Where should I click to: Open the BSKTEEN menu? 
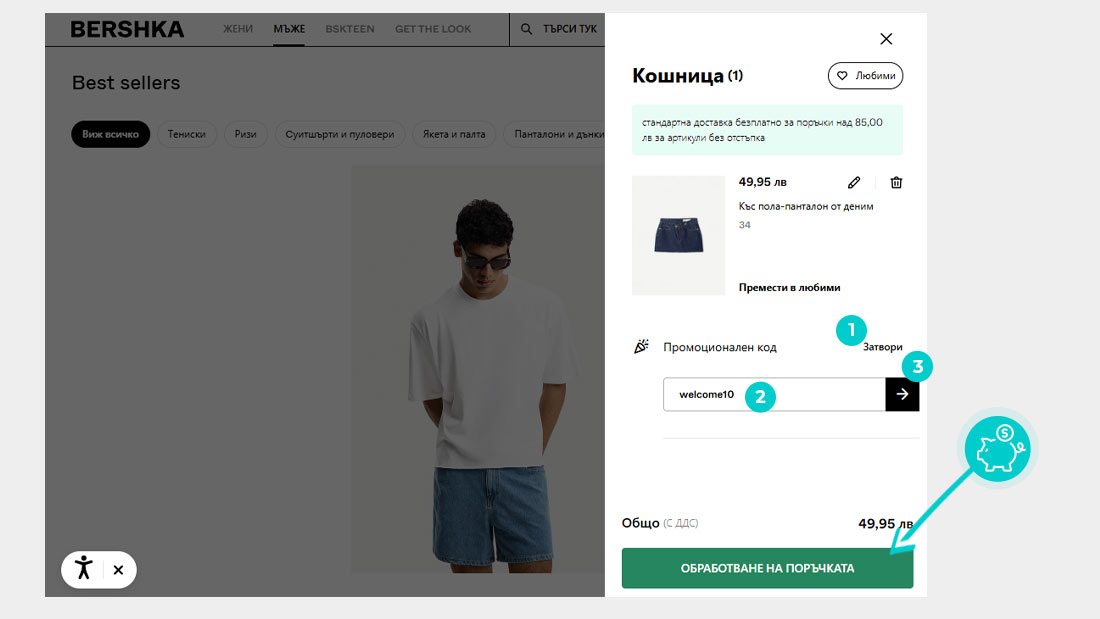349,29
